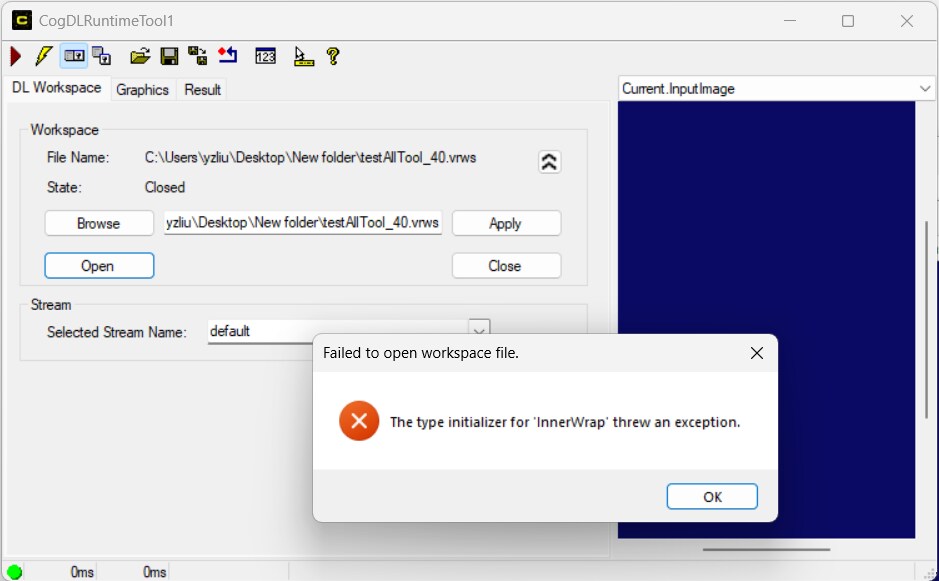The height and width of the screenshot is (581, 939).
Task: Open a file with the folder icon
Action: (x=139, y=56)
